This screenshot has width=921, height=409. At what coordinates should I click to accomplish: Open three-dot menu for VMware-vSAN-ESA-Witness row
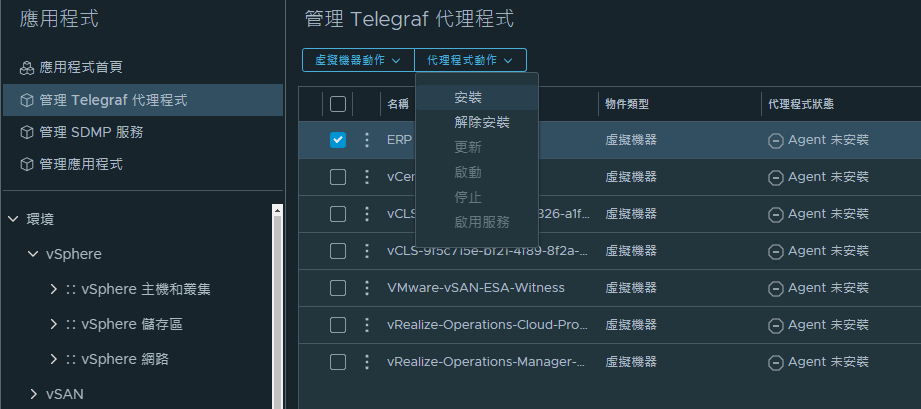367,288
